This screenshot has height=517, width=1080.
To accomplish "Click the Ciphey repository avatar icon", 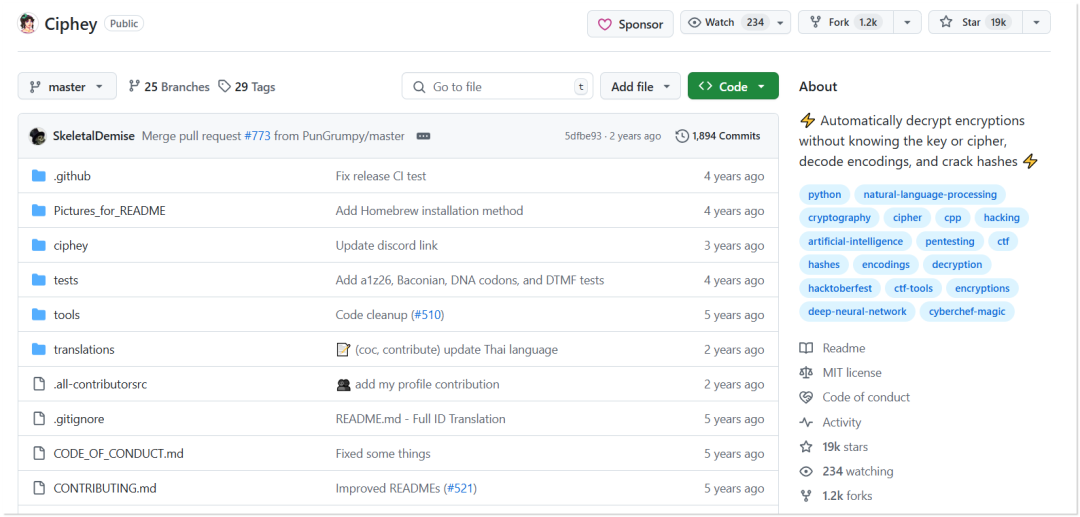I will (28, 23).
